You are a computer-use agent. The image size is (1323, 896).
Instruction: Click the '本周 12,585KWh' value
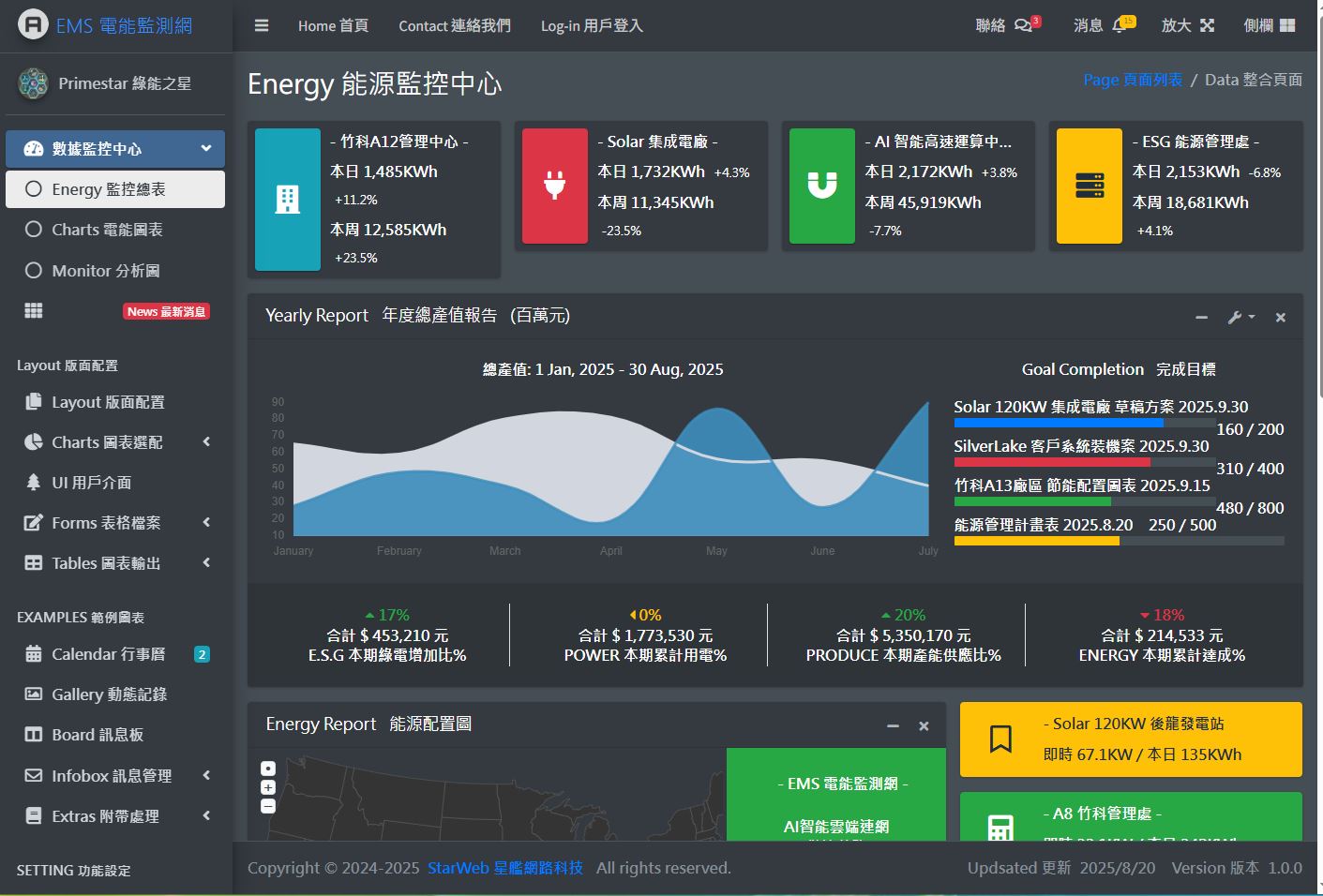click(388, 230)
